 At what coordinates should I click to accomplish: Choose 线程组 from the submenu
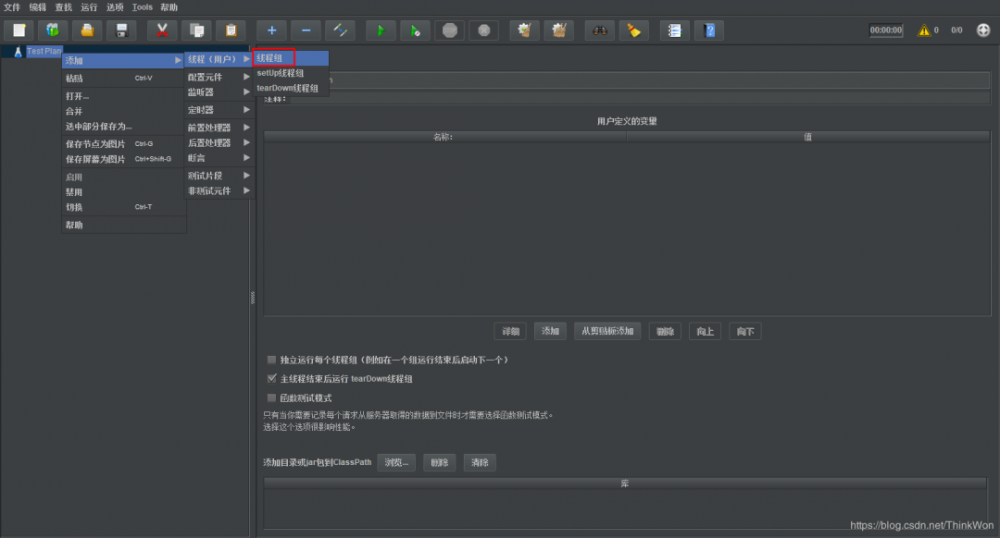[x=291, y=58]
